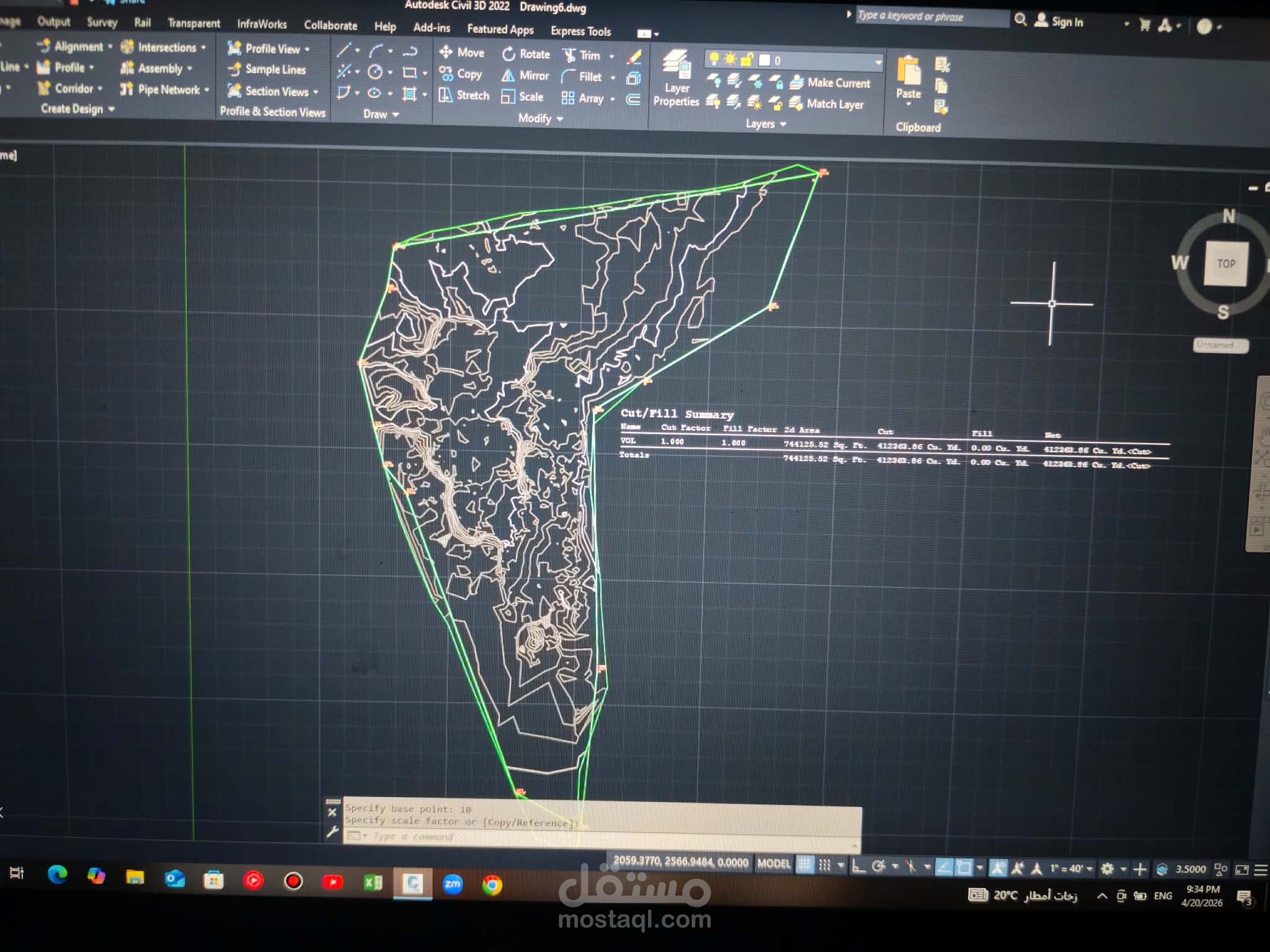Image resolution: width=1270 pixels, height=952 pixels.
Task: Expand the Draw panel dropdown
Action: 381,114
